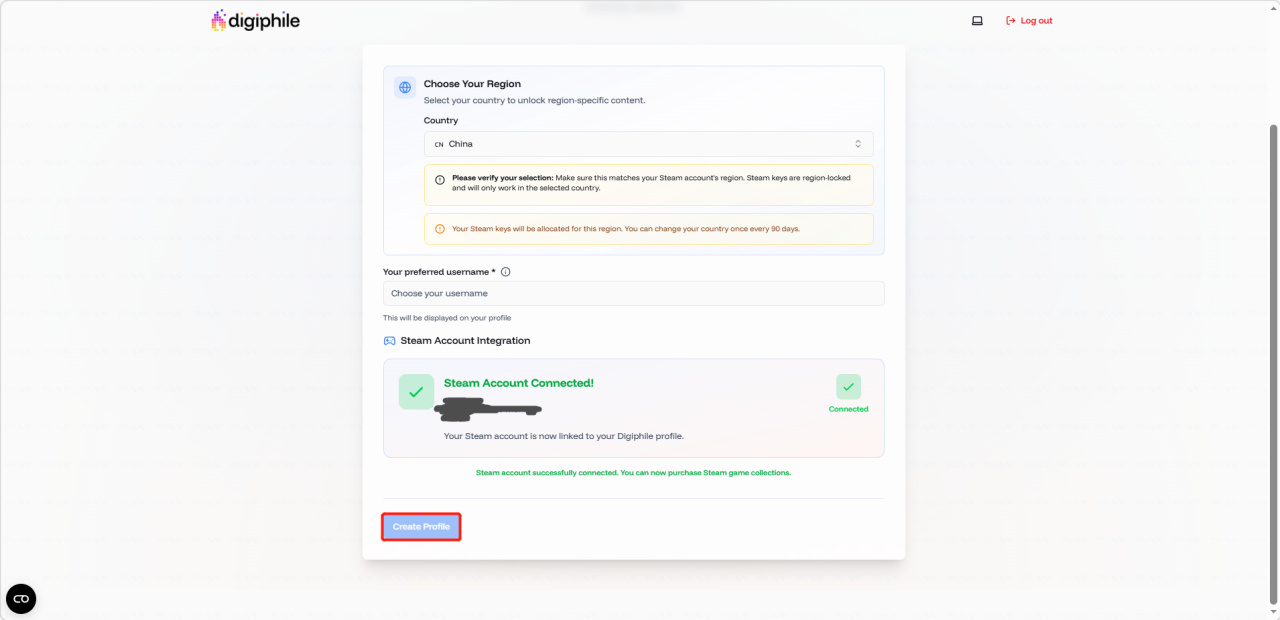Click the Log out link
Viewport: 1280px width, 620px height.
click(1036, 20)
